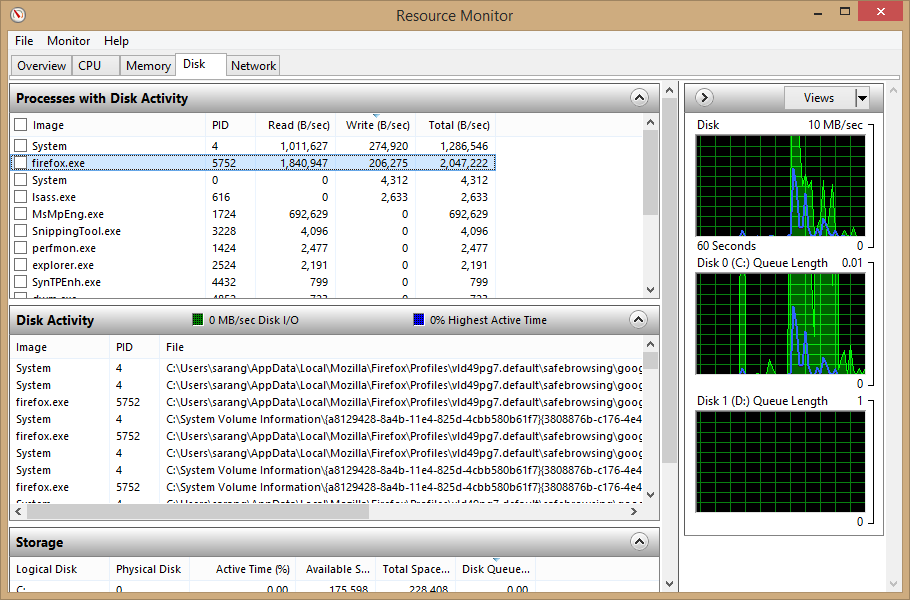Switch to the Overview tab
This screenshot has height=600, width=910.
tap(41, 66)
